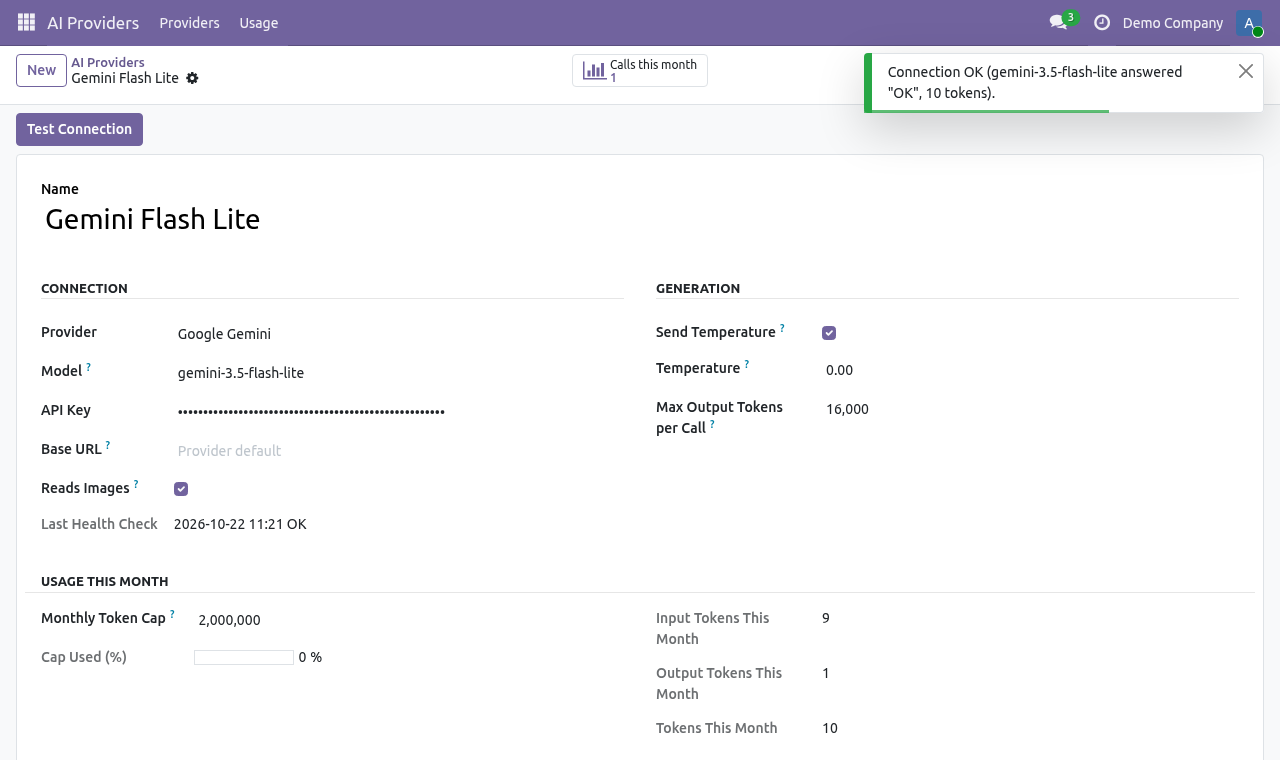Switch company via Demo Company selector

1173,23
